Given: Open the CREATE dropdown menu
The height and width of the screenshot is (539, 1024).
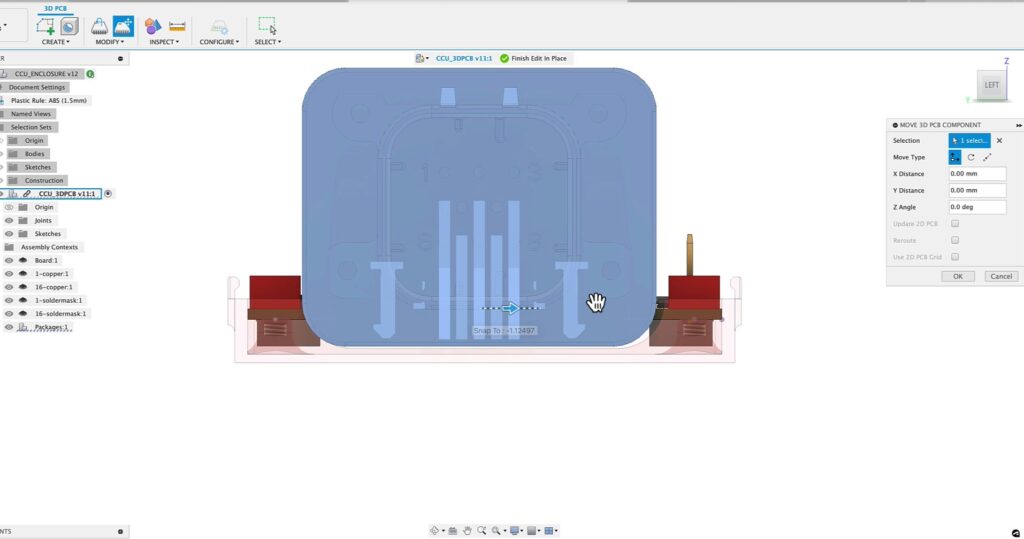Looking at the screenshot, I should pos(56,42).
